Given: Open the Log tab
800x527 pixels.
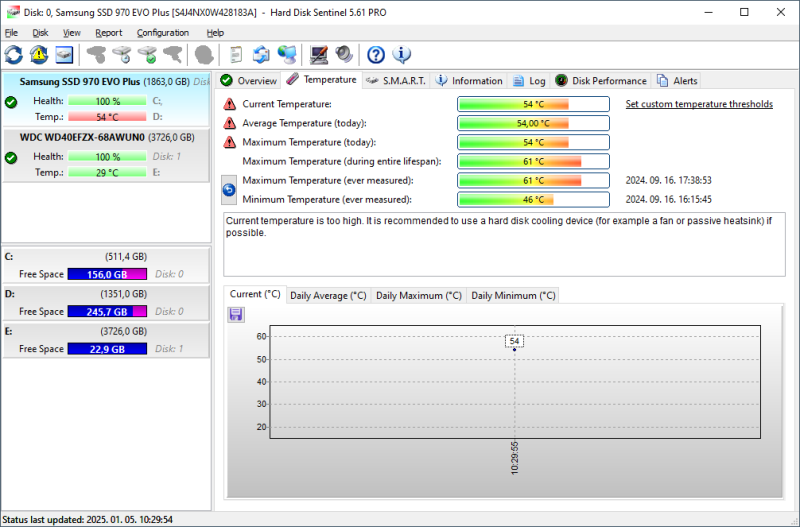Looking at the screenshot, I should click(x=529, y=81).
